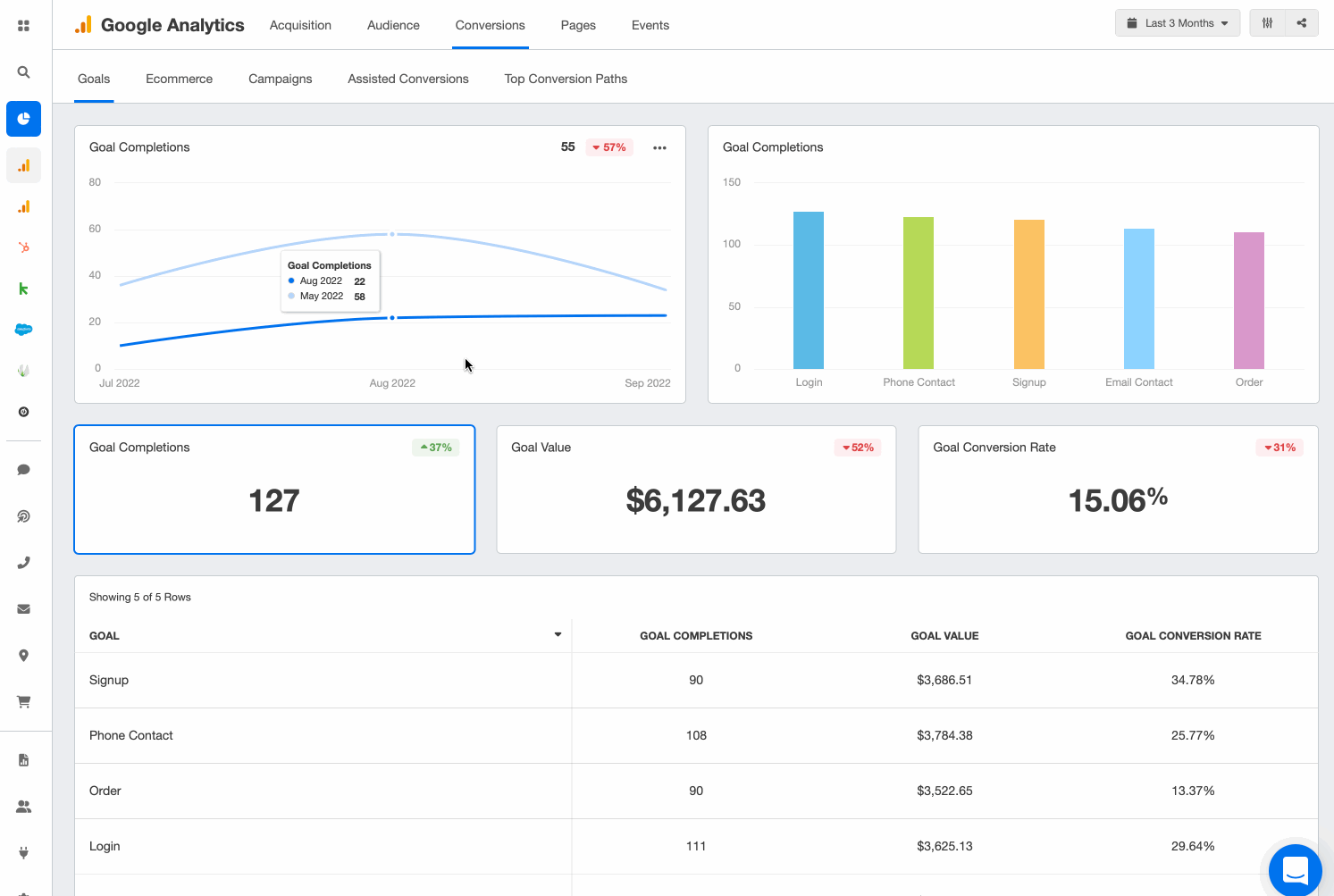Click the phone call tracking icon
This screenshot has width=1334, height=896.
click(24, 563)
